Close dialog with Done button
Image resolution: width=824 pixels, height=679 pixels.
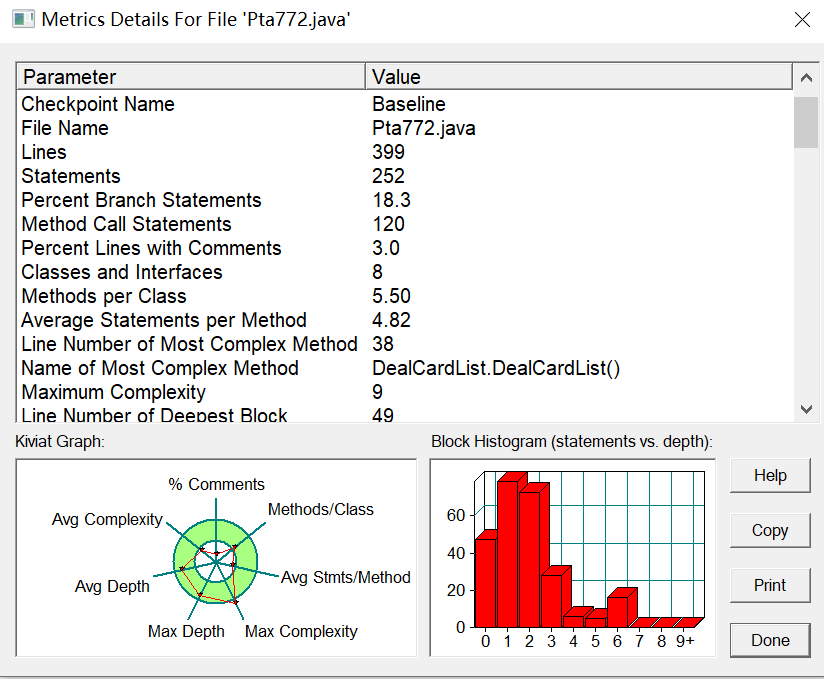click(x=770, y=640)
